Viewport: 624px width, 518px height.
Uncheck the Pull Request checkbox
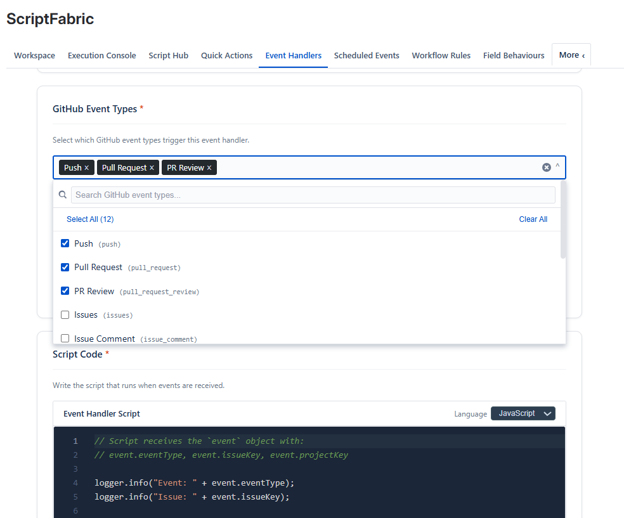coord(65,267)
